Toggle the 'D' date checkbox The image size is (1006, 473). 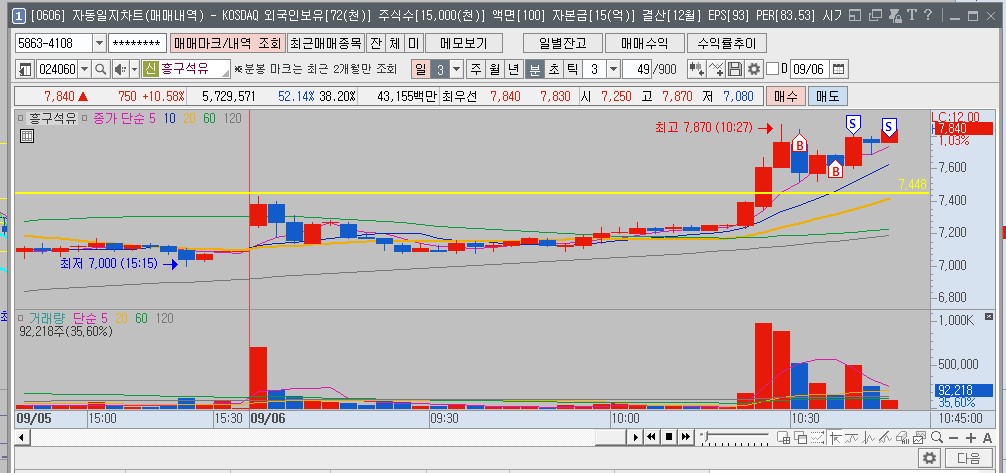coord(772,69)
